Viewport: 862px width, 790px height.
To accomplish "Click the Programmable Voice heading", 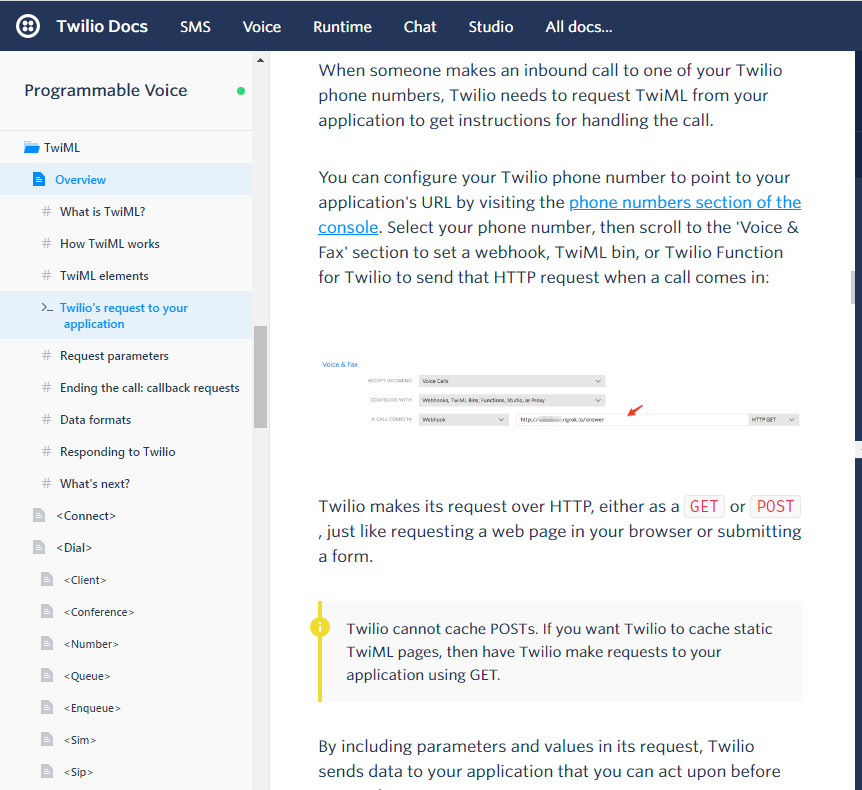I will [x=106, y=90].
